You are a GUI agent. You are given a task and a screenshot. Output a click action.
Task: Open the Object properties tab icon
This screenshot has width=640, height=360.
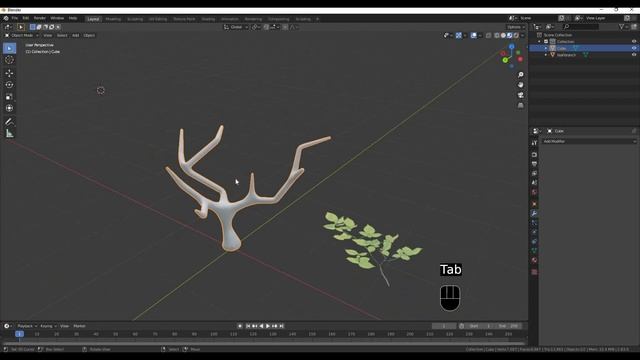point(534,204)
